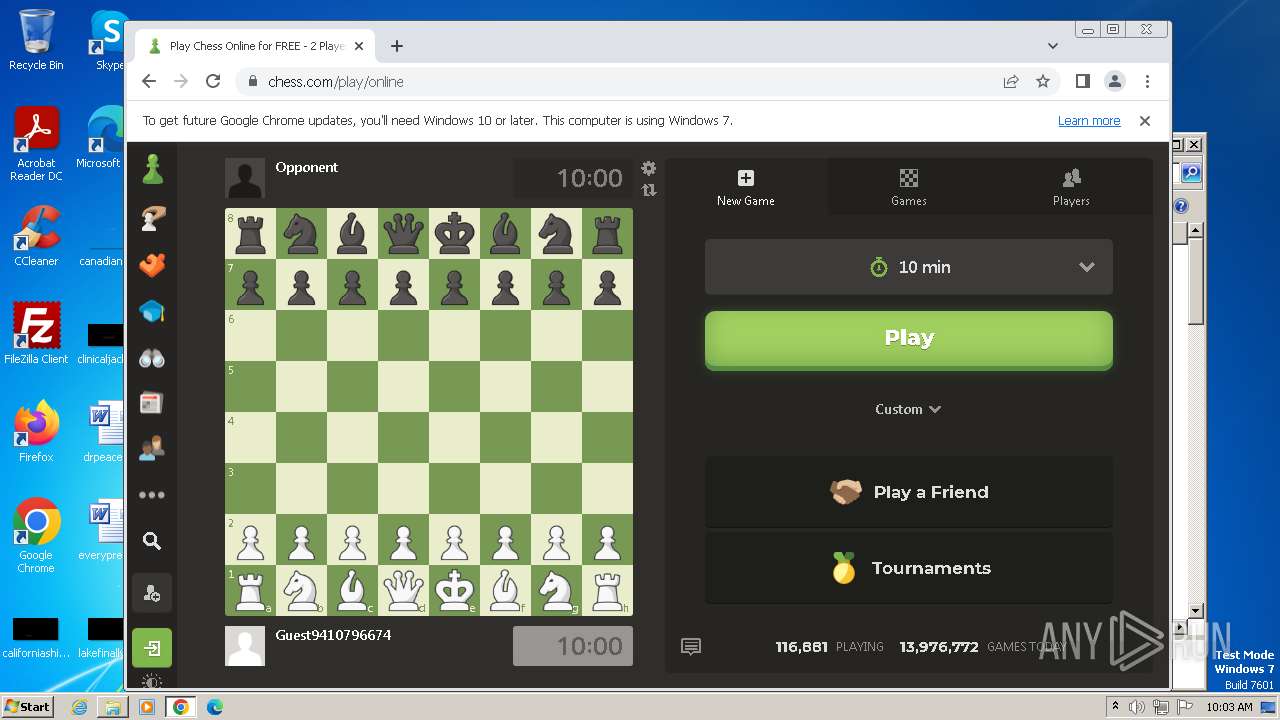Toggle the light/dark theme icon in sidebar
Screen dimensions: 1280x720
[x=152, y=682]
